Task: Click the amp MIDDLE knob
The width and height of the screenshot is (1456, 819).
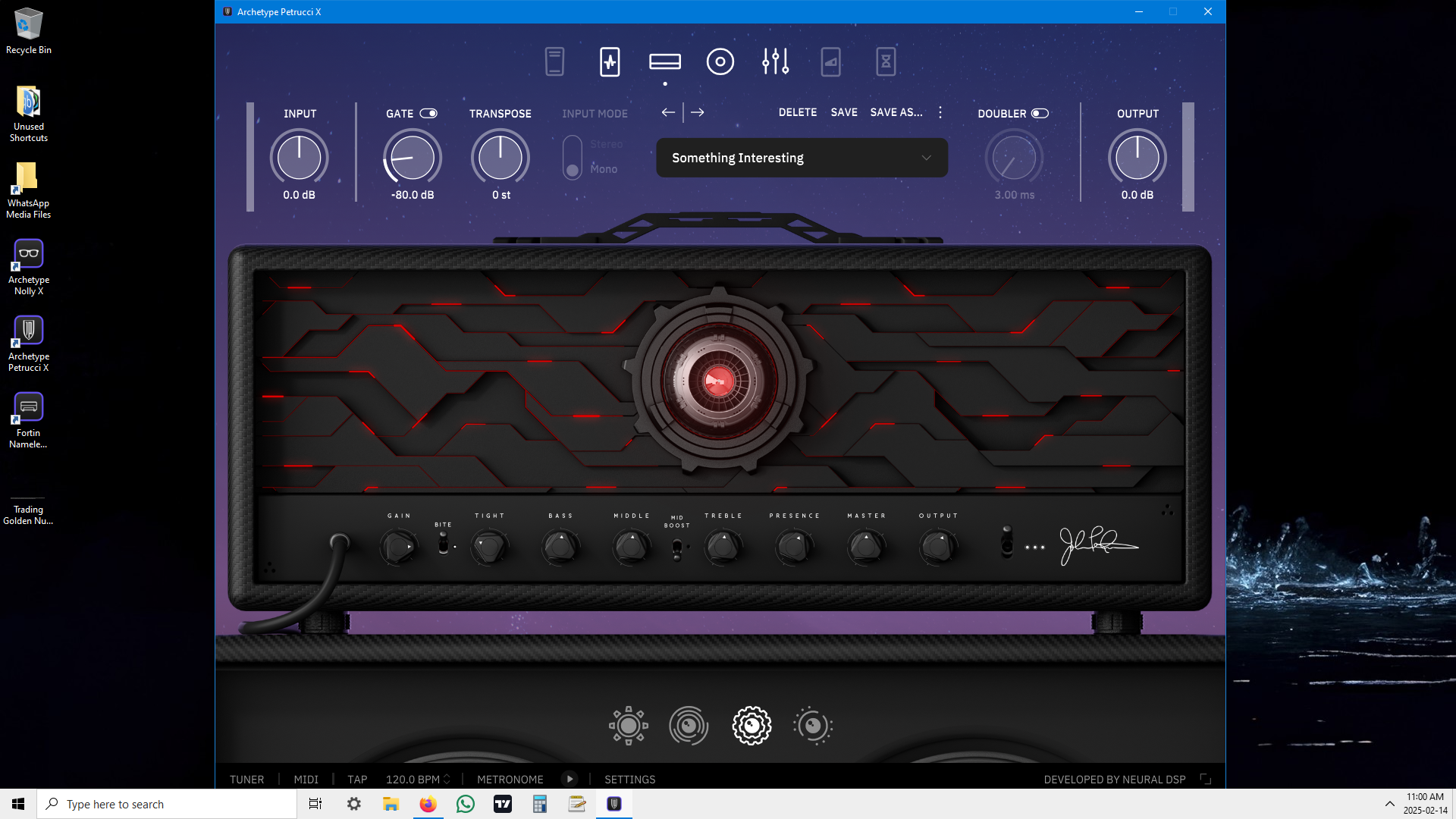Action: pyautogui.click(x=631, y=547)
